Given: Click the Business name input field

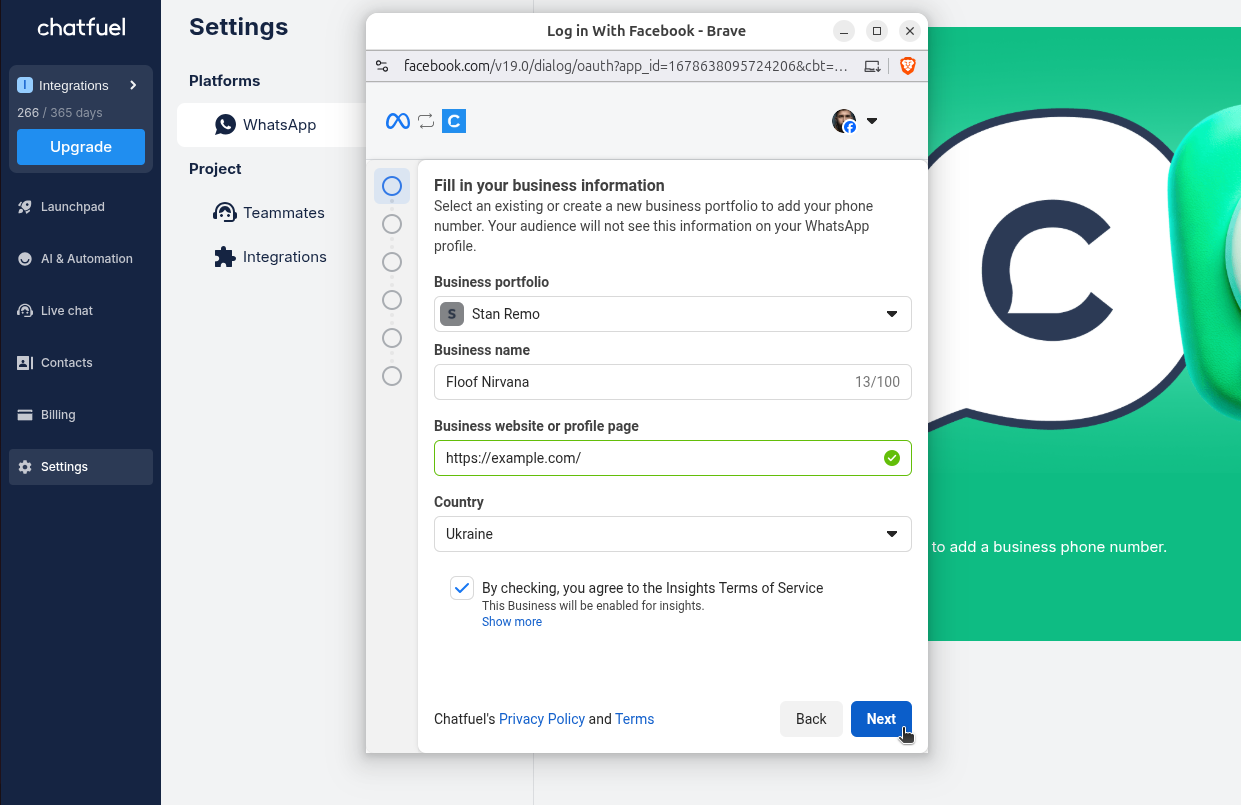Looking at the screenshot, I should point(673,382).
